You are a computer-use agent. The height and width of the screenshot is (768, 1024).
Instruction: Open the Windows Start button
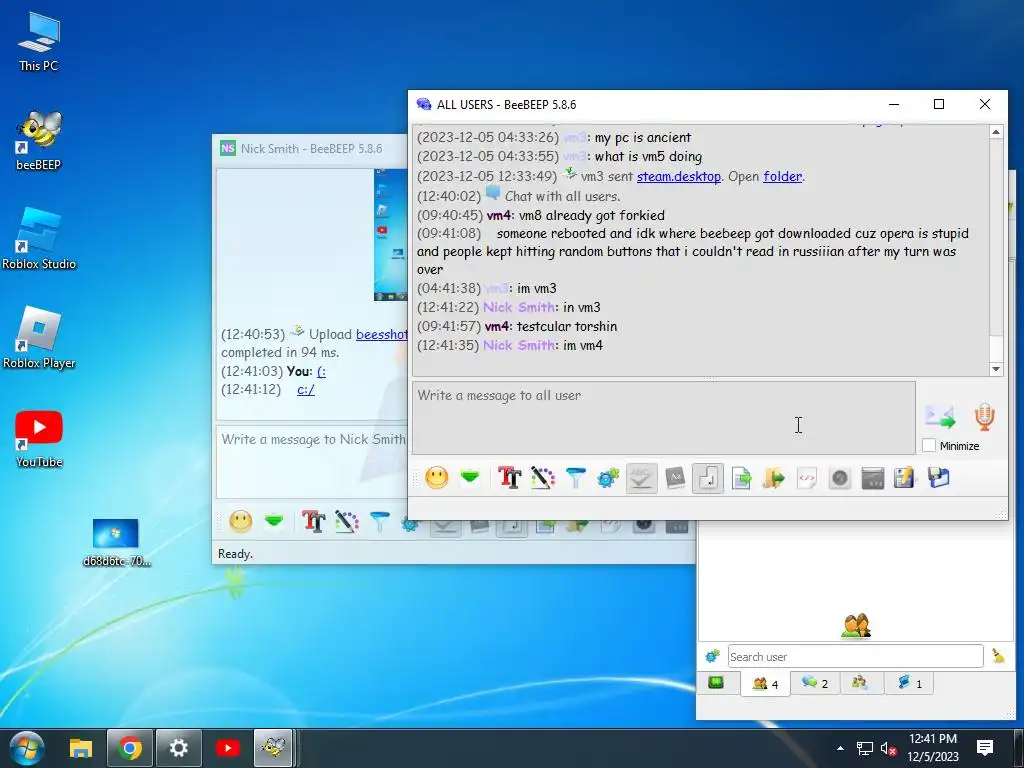click(27, 748)
